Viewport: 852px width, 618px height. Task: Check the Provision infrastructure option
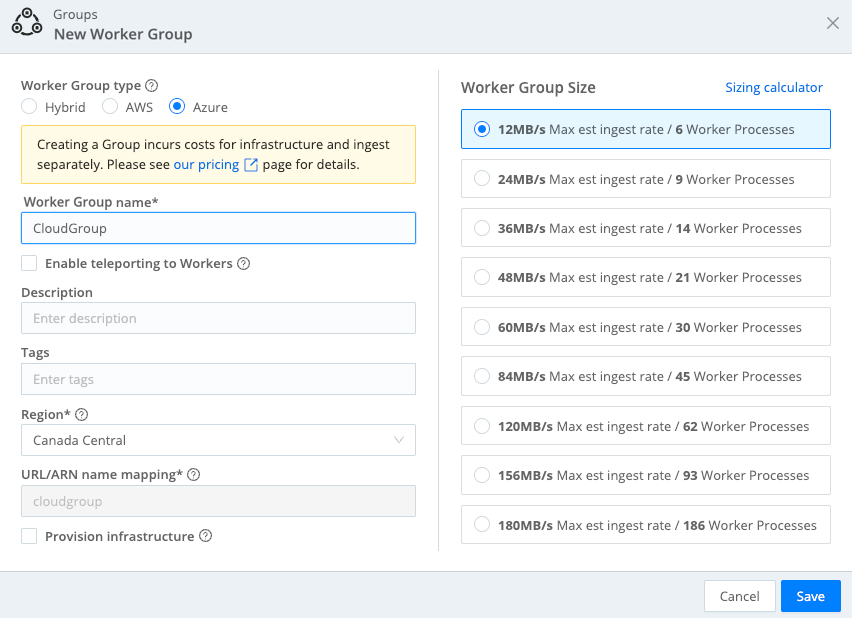point(28,536)
